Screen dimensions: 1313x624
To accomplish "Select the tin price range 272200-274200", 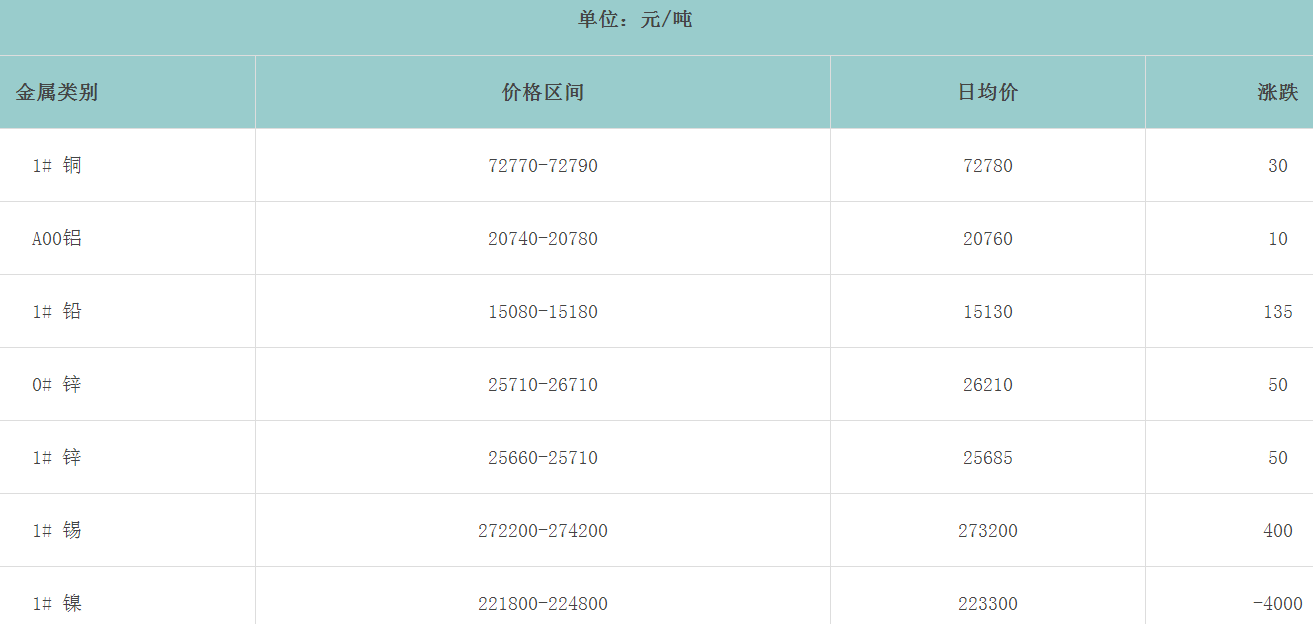I will [x=542, y=531].
